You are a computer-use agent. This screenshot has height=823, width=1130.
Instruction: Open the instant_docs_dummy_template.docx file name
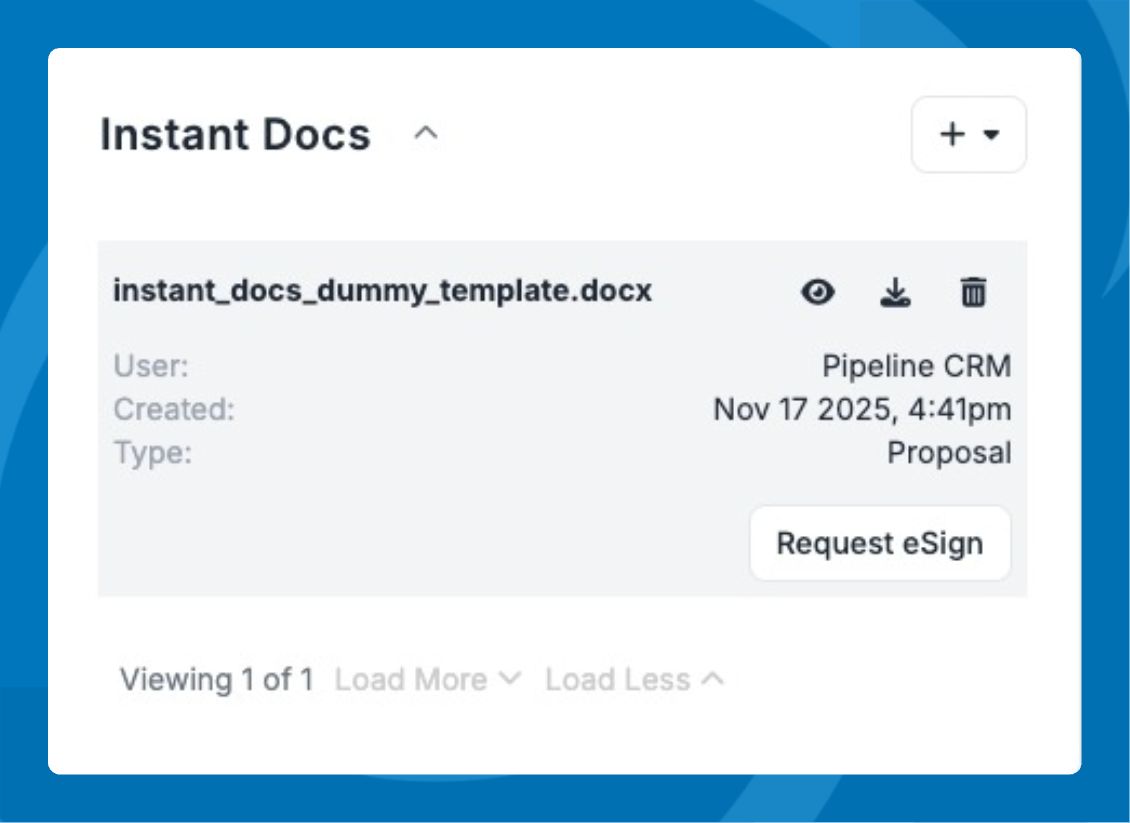tap(382, 291)
